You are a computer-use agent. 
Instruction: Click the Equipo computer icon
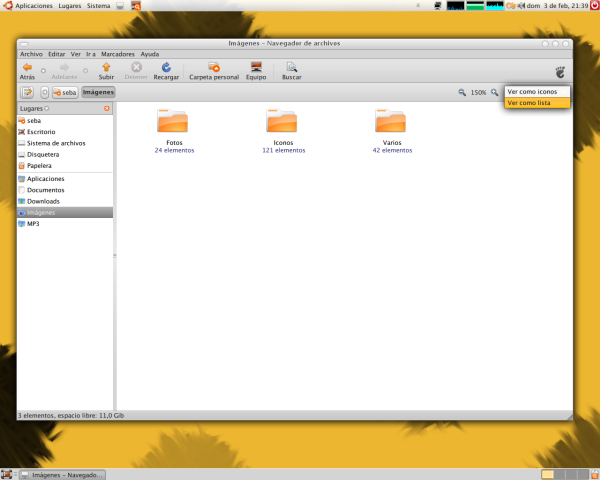click(256, 68)
